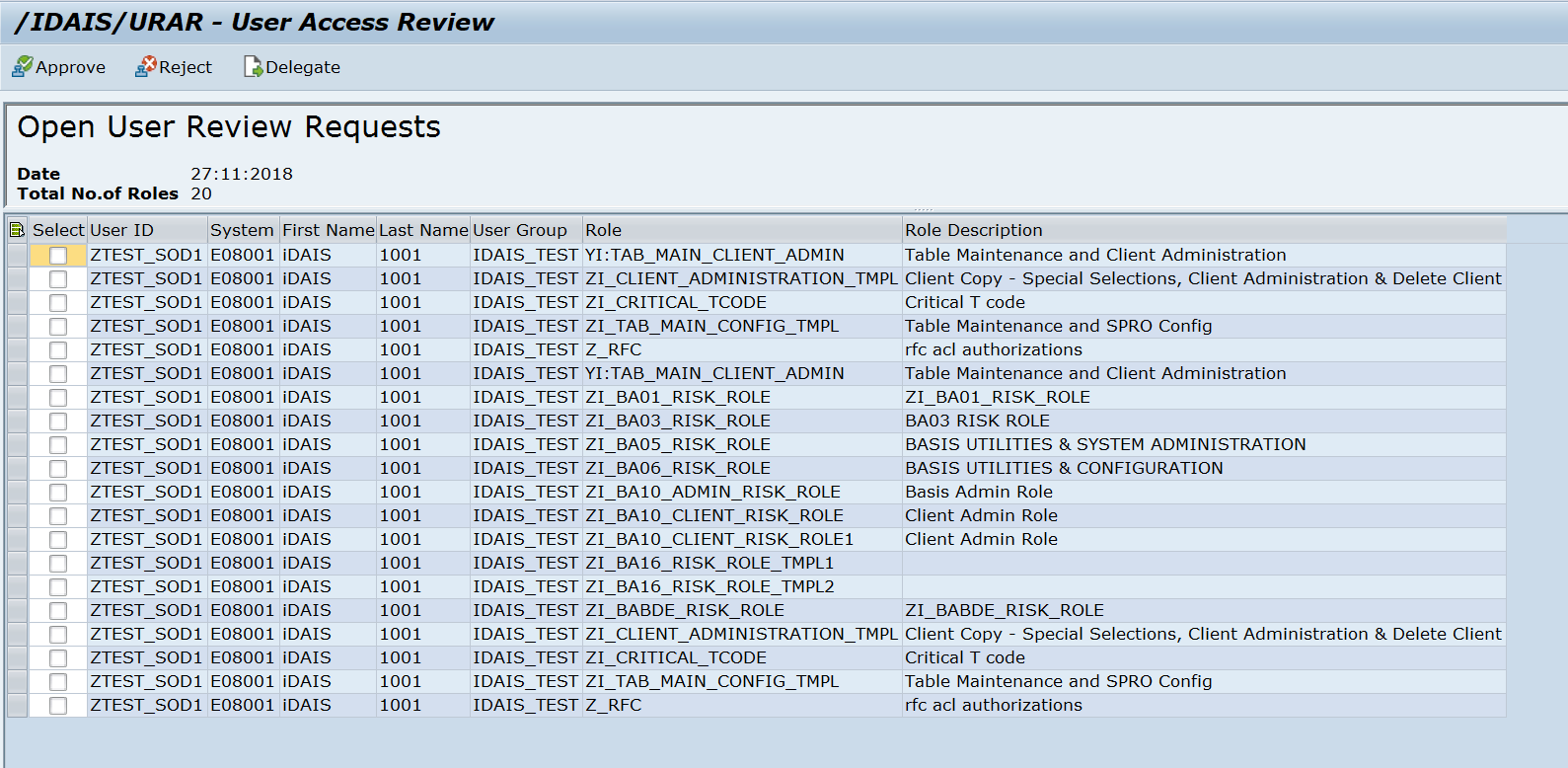Image resolution: width=1568 pixels, height=768 pixels.
Task: Tick checkbox for ZI_BA16_RISK_ROLE_TMPL1 row
Action: pyautogui.click(x=58, y=564)
